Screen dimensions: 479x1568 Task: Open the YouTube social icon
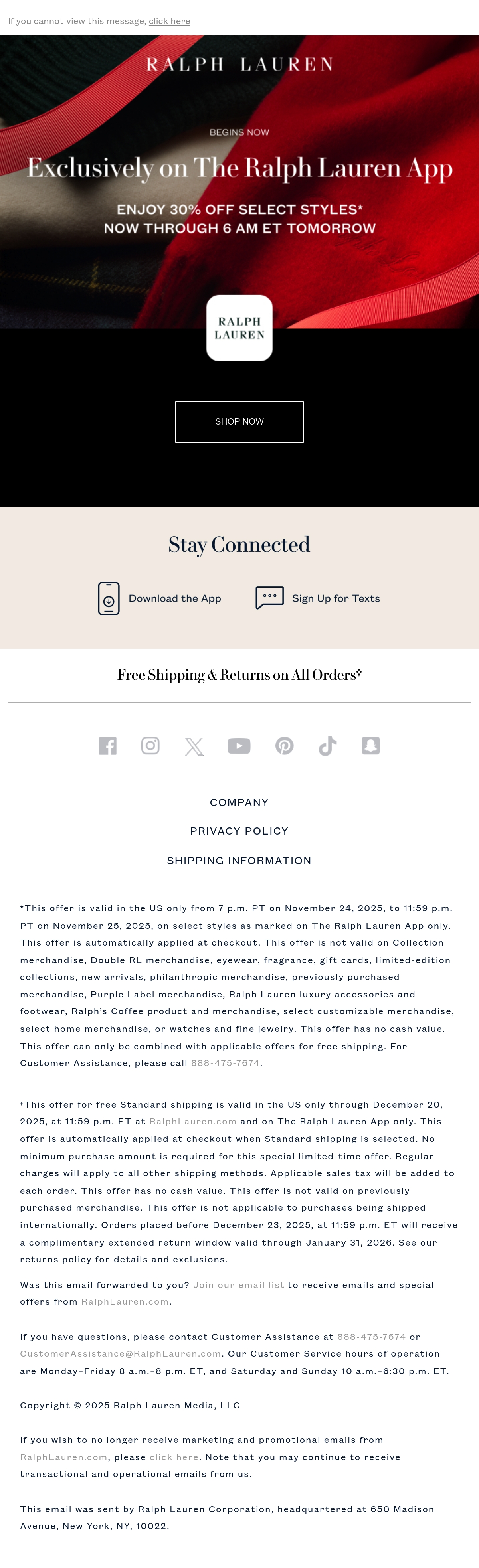coord(239,746)
